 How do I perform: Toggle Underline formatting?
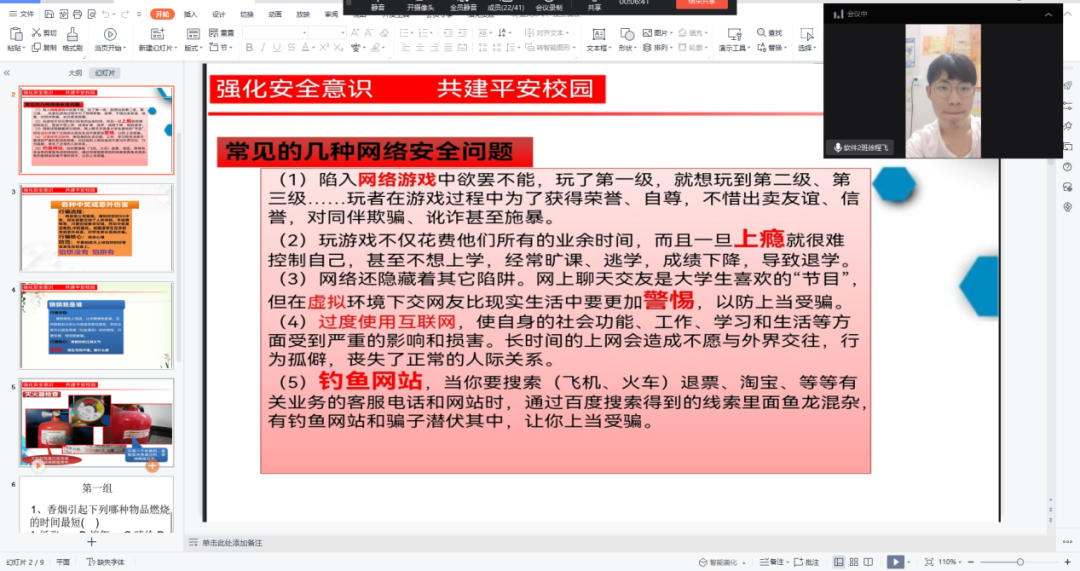279,47
